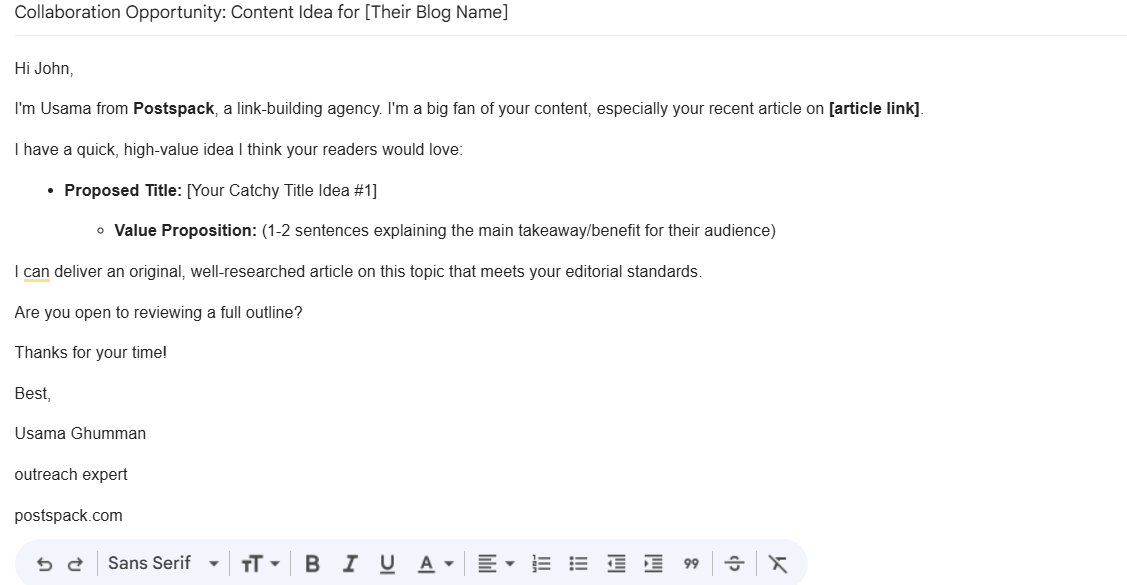The image size is (1127, 585).
Task: Toggle italic formatting
Action: coord(349,564)
